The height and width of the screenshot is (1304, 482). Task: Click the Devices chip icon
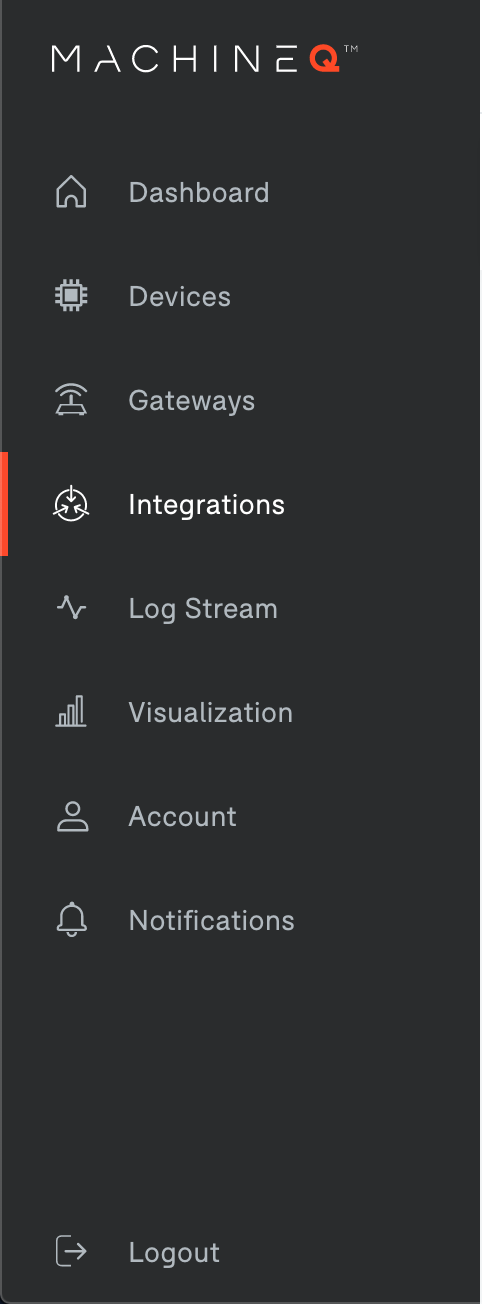coord(71,296)
